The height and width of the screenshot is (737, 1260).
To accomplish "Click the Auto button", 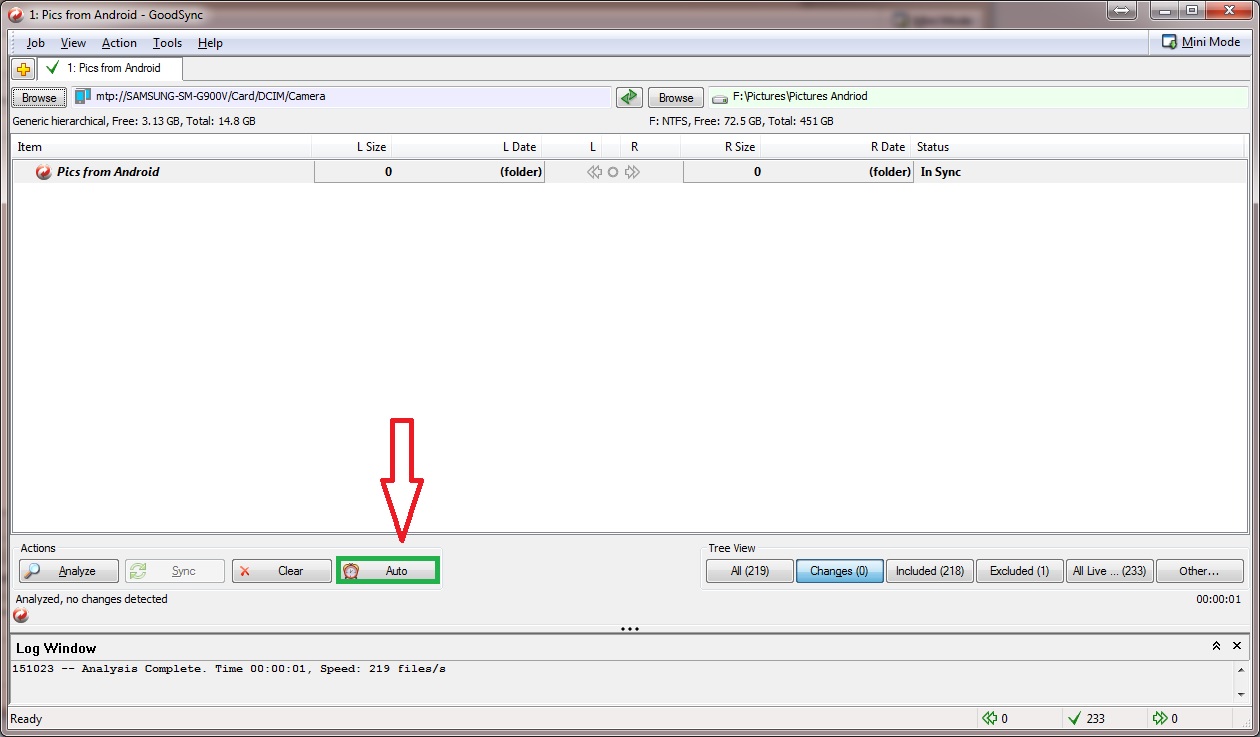I will coord(388,571).
